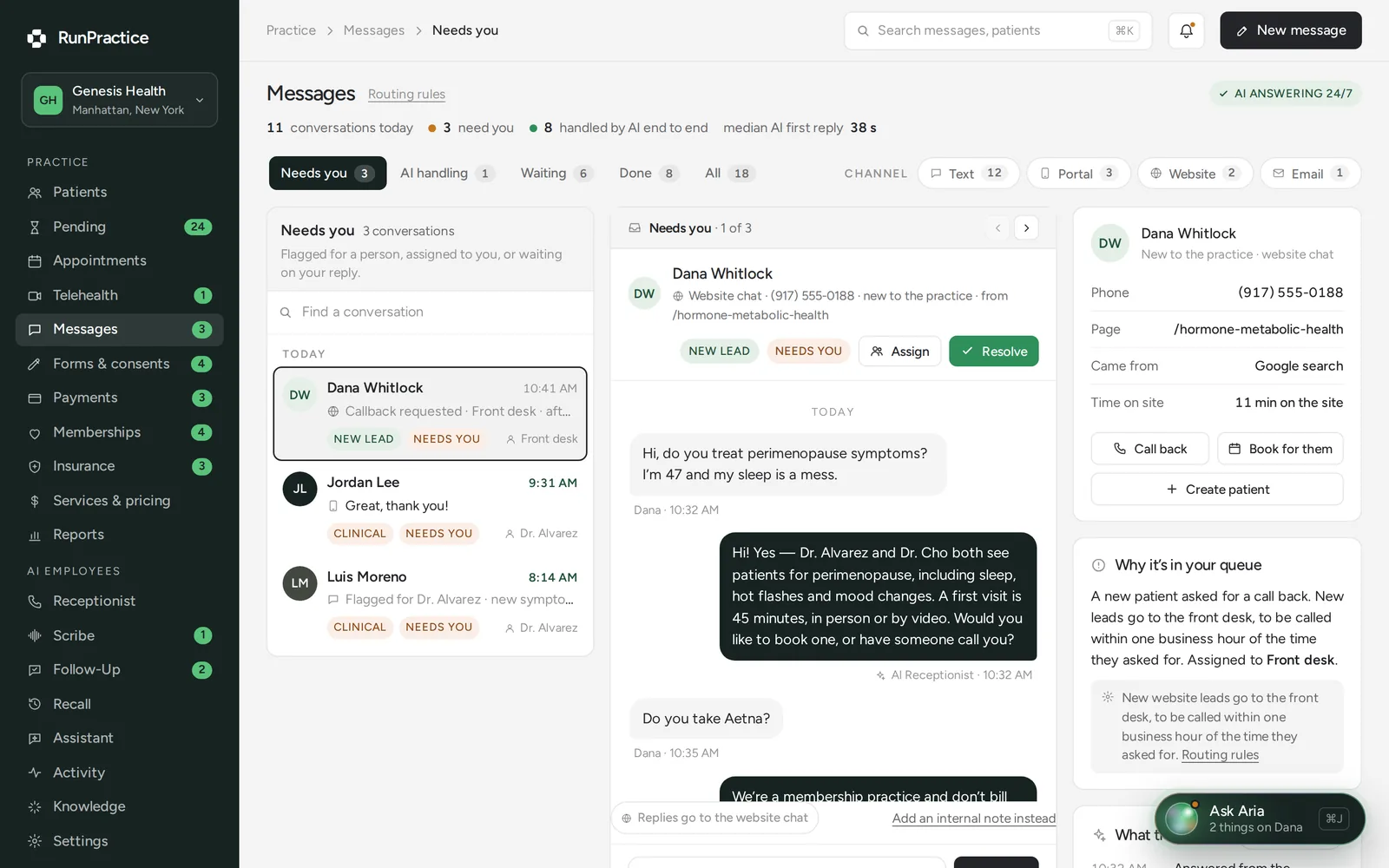
Task: Open the Ask Aria assistant
Action: point(1260,819)
